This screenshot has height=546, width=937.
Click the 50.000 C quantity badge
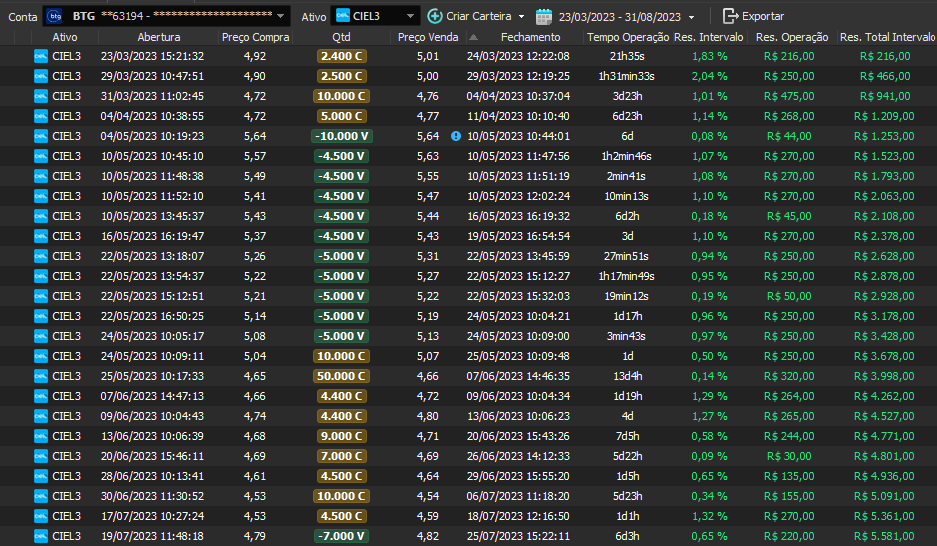tap(341, 376)
